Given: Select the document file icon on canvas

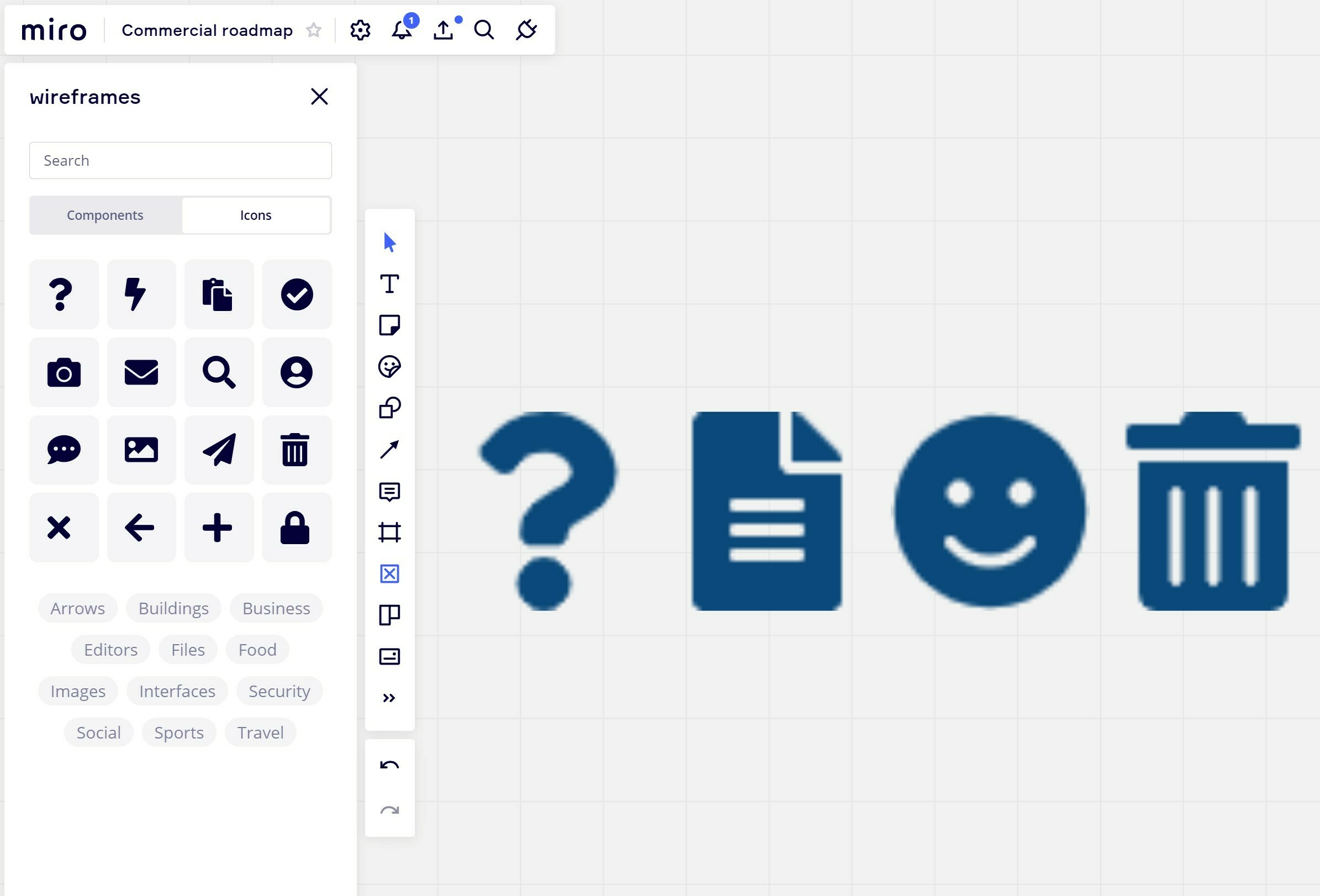Looking at the screenshot, I should pos(767,511).
